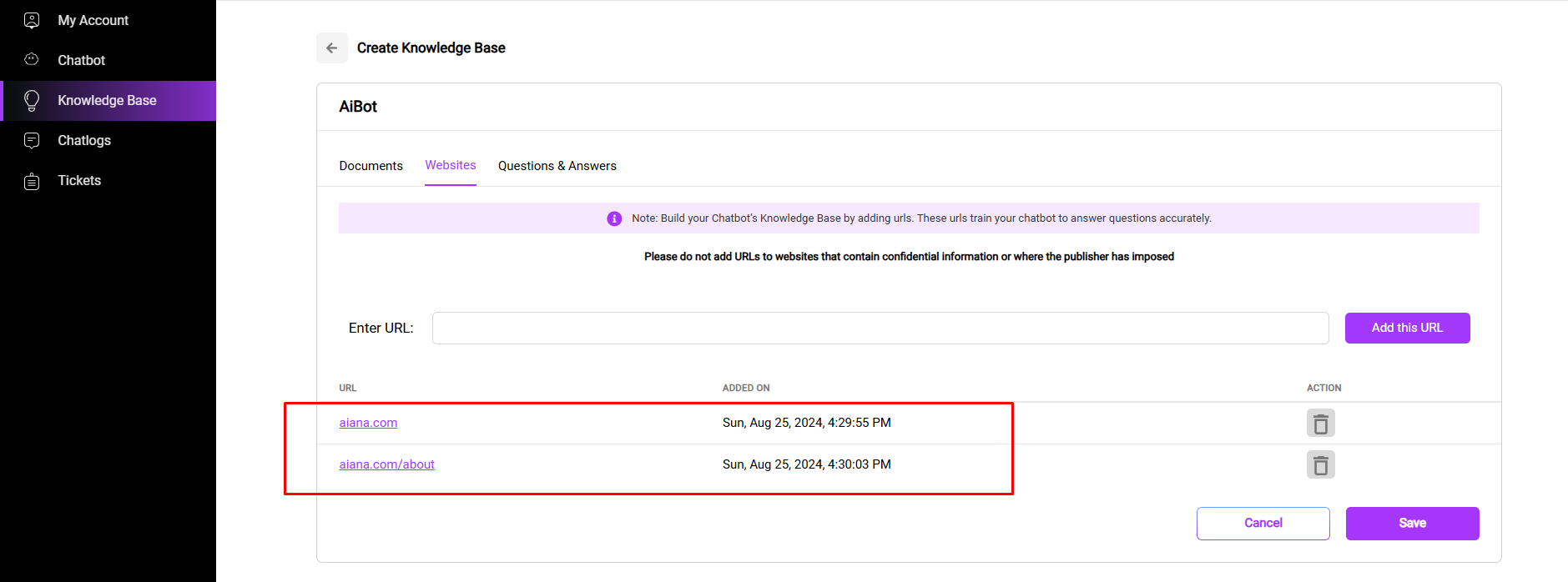
Task: Click the Create Knowledge Base heading
Action: click(x=431, y=48)
